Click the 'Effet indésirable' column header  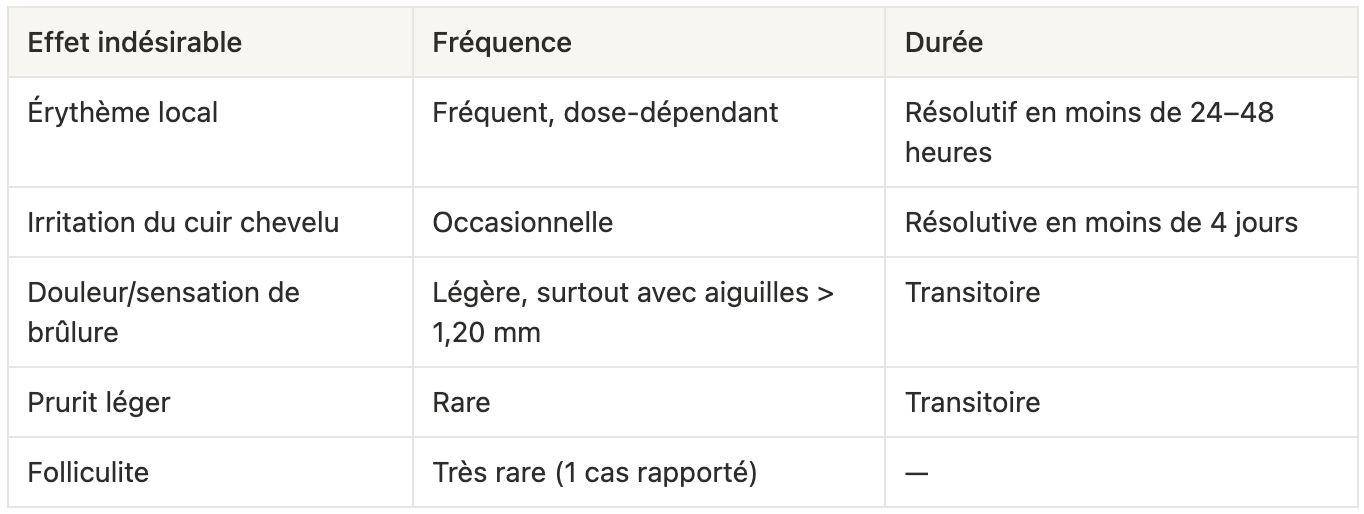pos(210,43)
